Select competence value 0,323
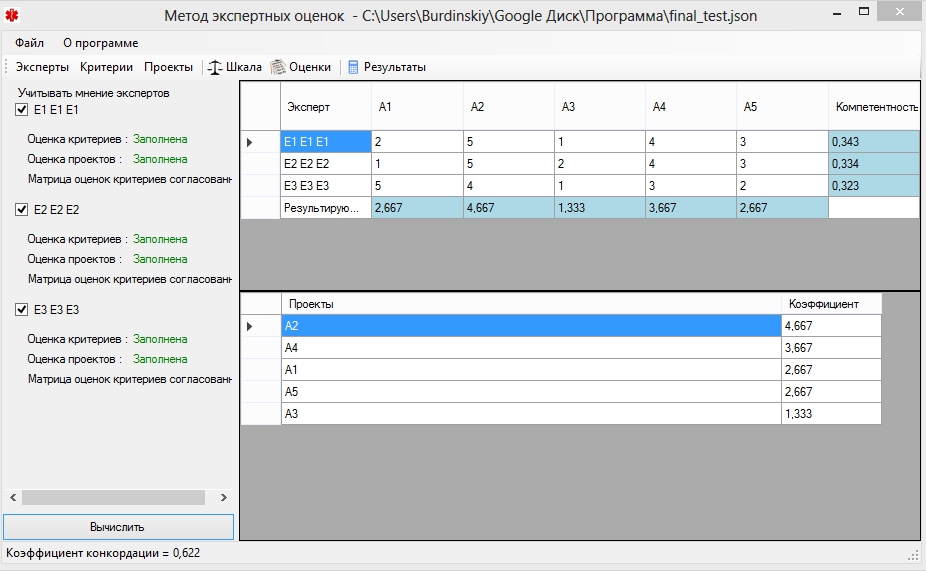 [874, 185]
